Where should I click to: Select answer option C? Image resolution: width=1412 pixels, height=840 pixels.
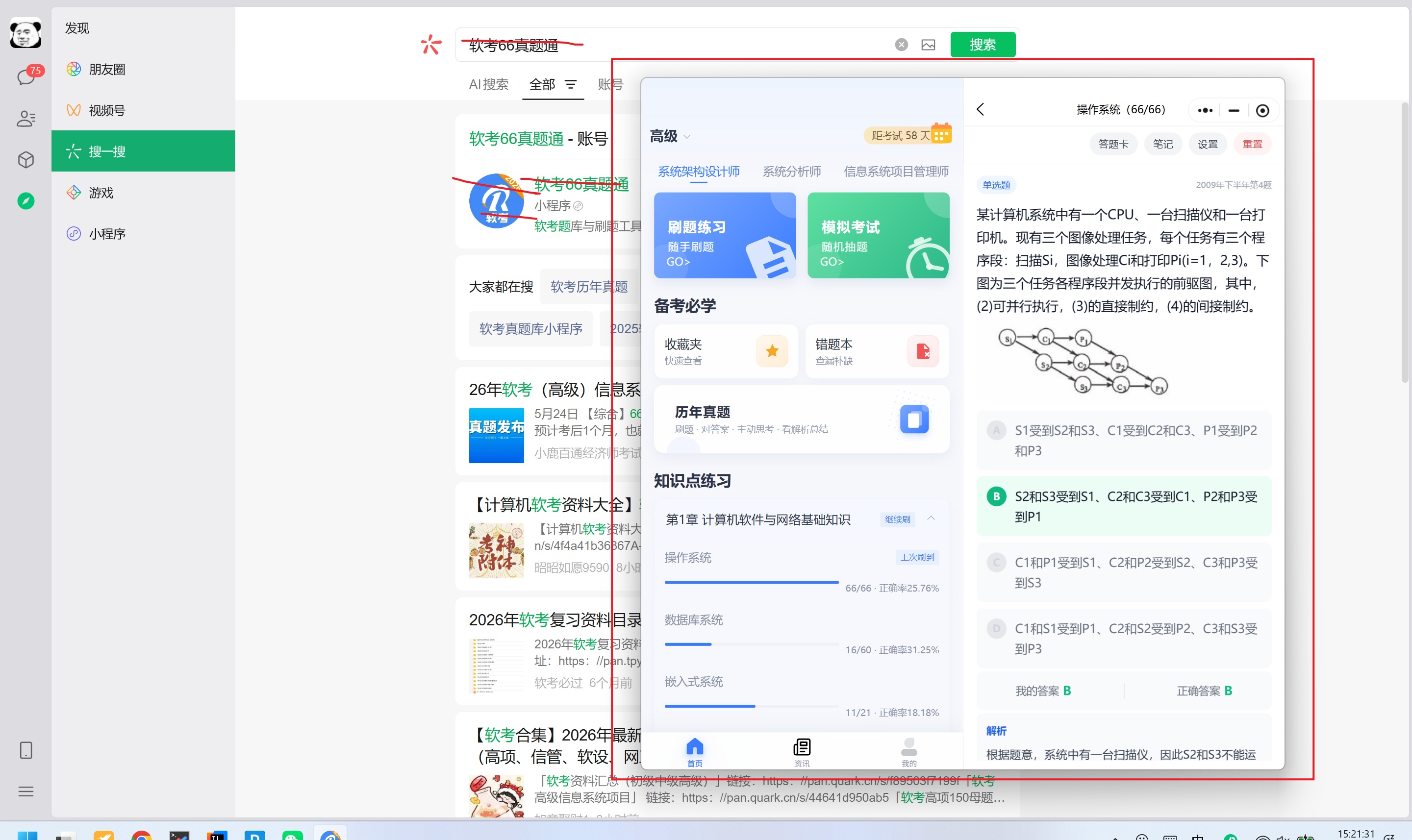[x=1123, y=572]
